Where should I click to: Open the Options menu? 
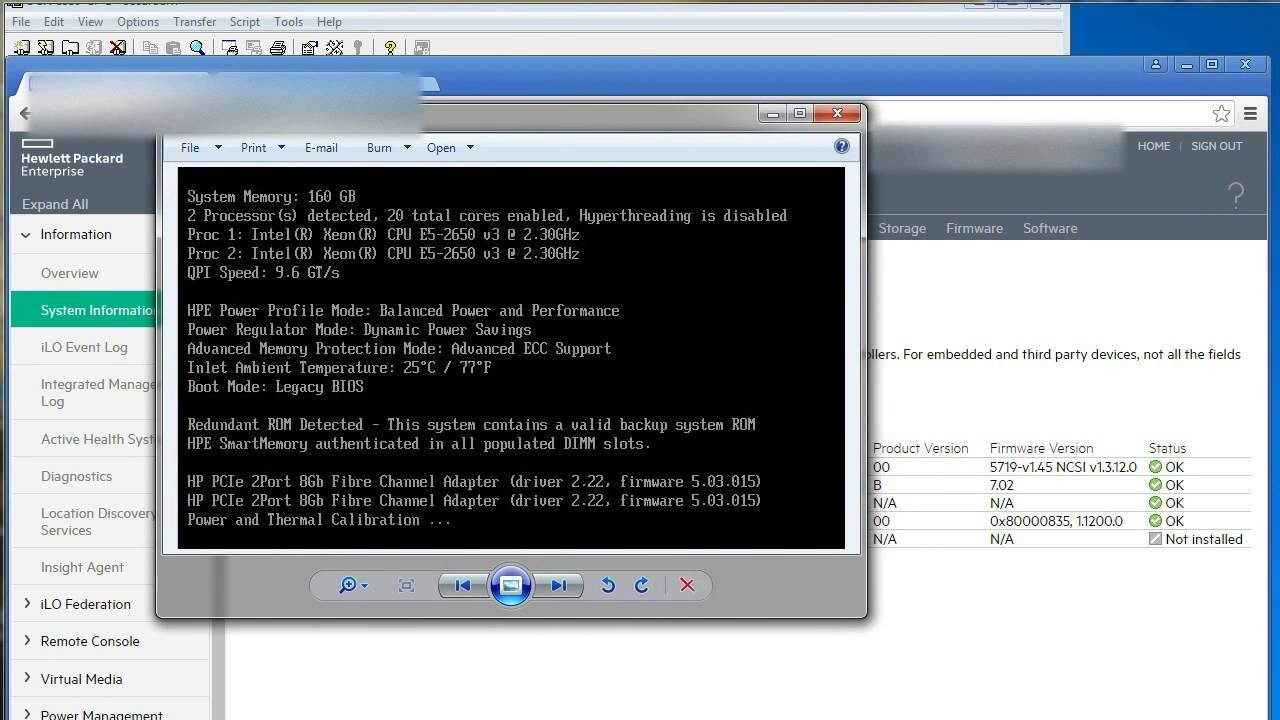pyautogui.click(x=138, y=21)
